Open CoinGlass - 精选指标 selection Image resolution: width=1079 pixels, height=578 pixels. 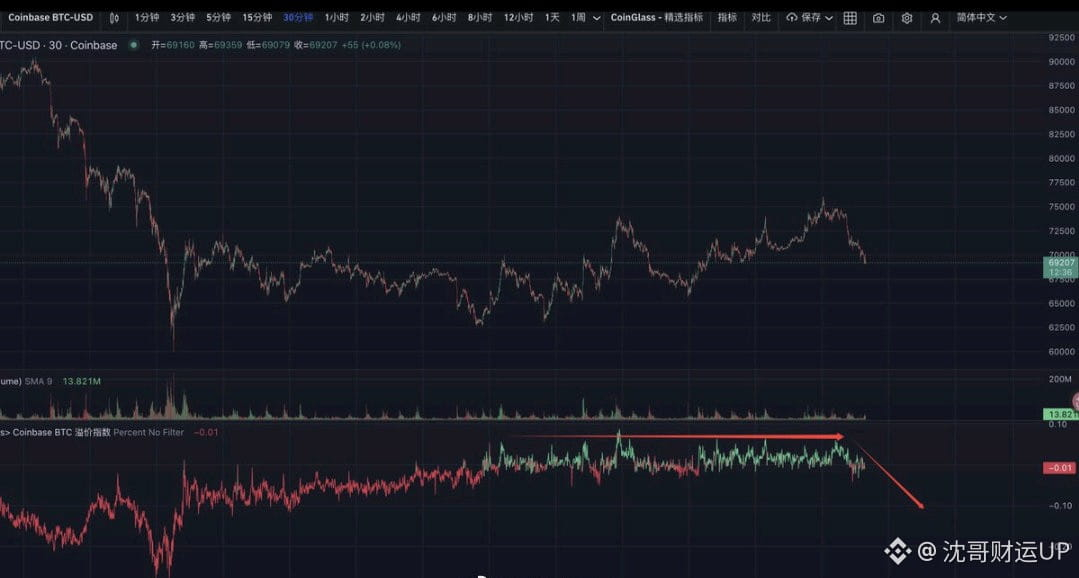tap(656, 18)
